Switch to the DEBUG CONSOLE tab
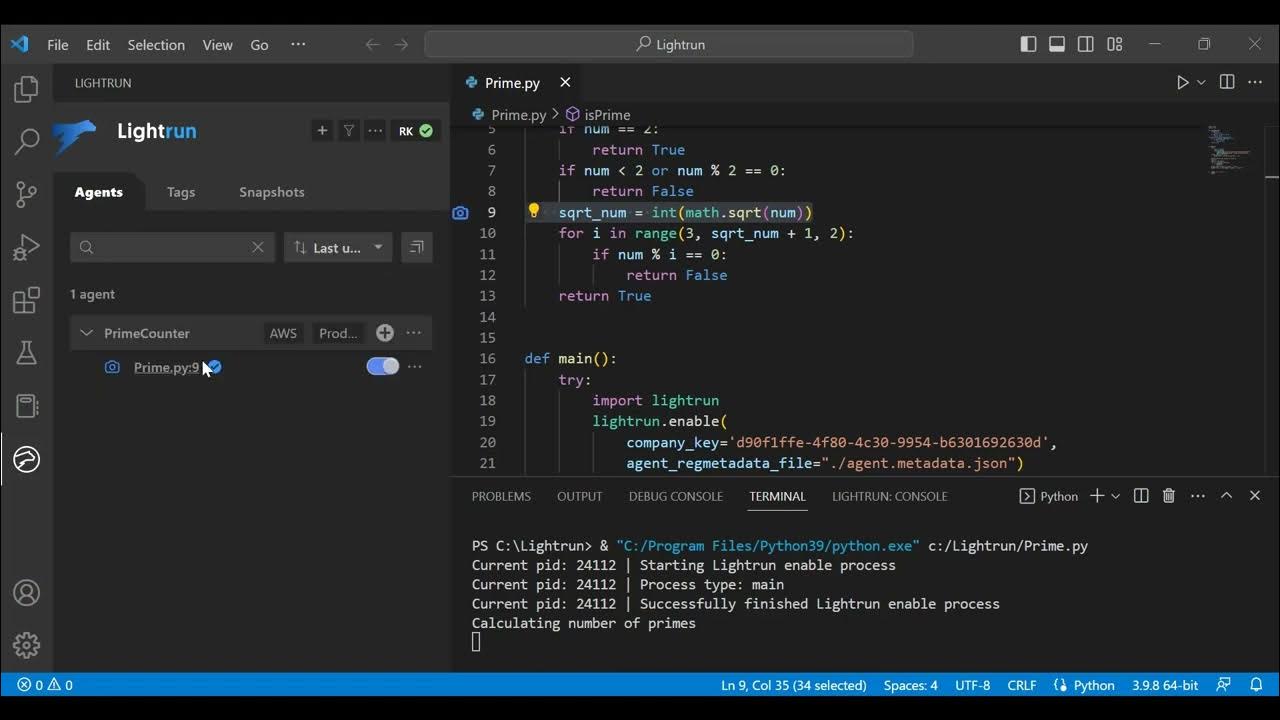Screen dimensions: 1280x720 [x=676, y=496]
